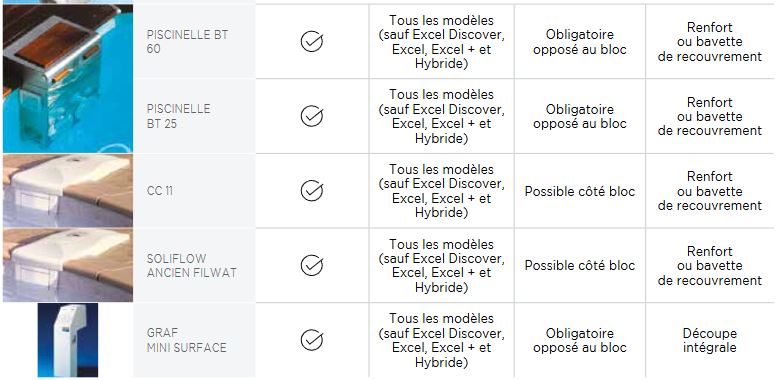Click "Tous les modèles" text in GRAF row
Image resolution: width=782 pixels, height=380 pixels.
pos(441,318)
